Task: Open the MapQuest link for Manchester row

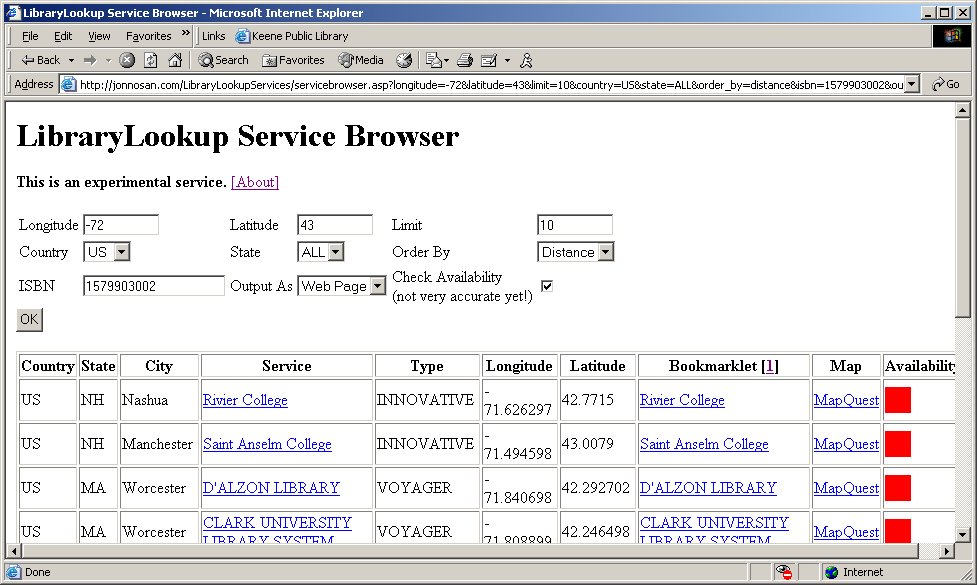Action: click(x=846, y=444)
